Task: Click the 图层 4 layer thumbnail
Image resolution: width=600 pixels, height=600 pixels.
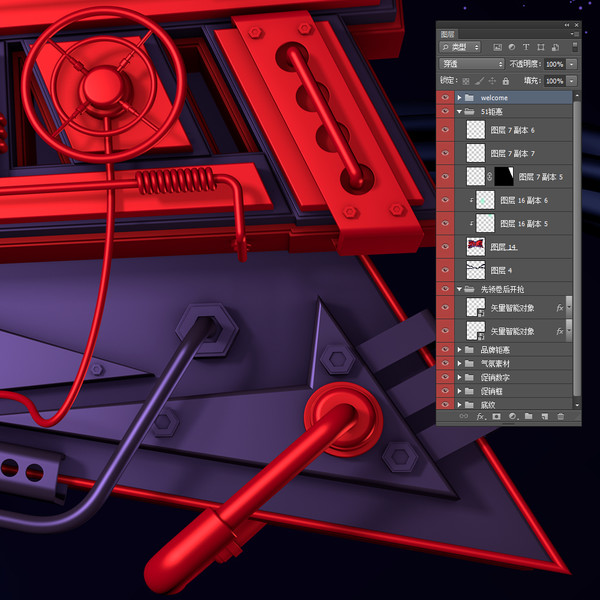Action: click(x=476, y=270)
